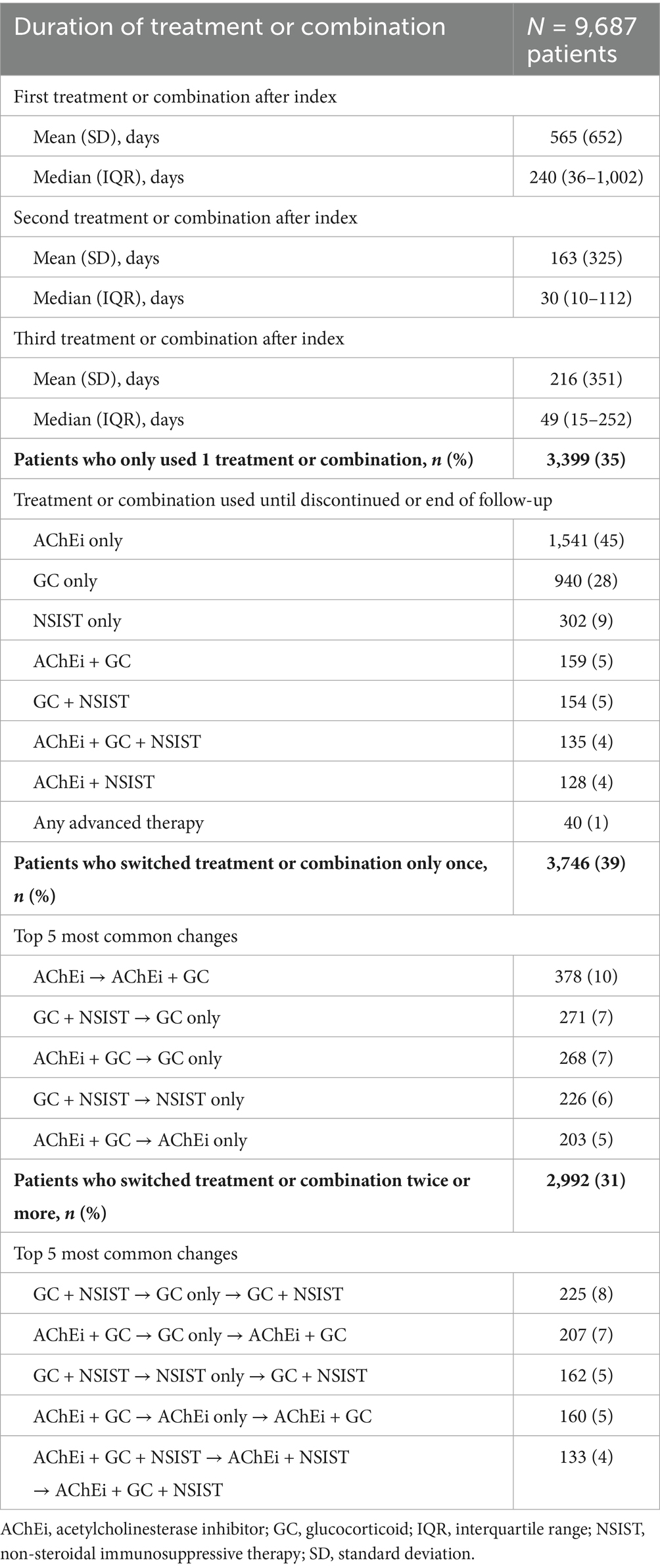Image resolution: width=660 pixels, height=1568 pixels.
Task: Select the "First treatment or combination after index" row
Action: (176, 97)
